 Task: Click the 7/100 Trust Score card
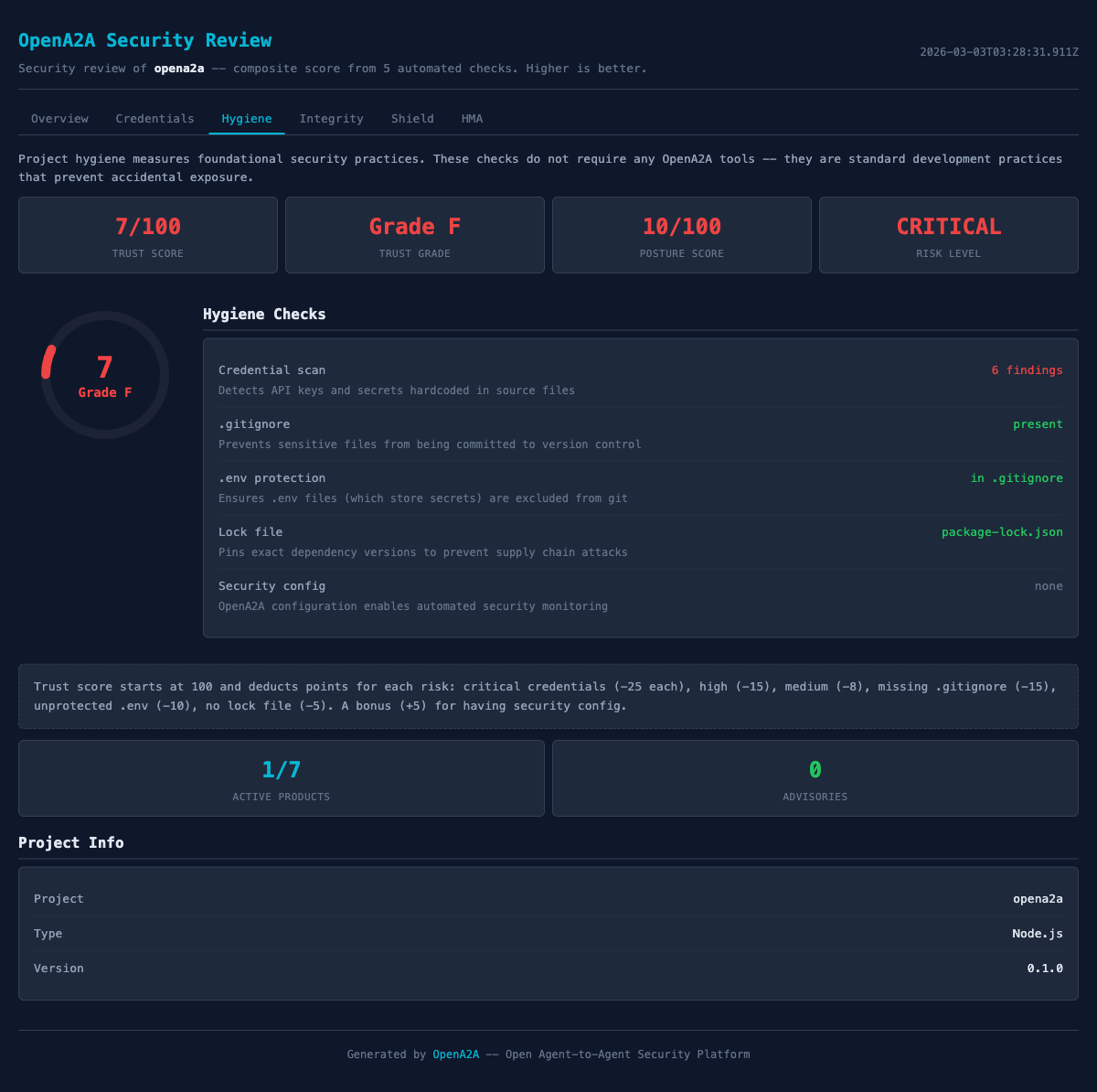147,235
